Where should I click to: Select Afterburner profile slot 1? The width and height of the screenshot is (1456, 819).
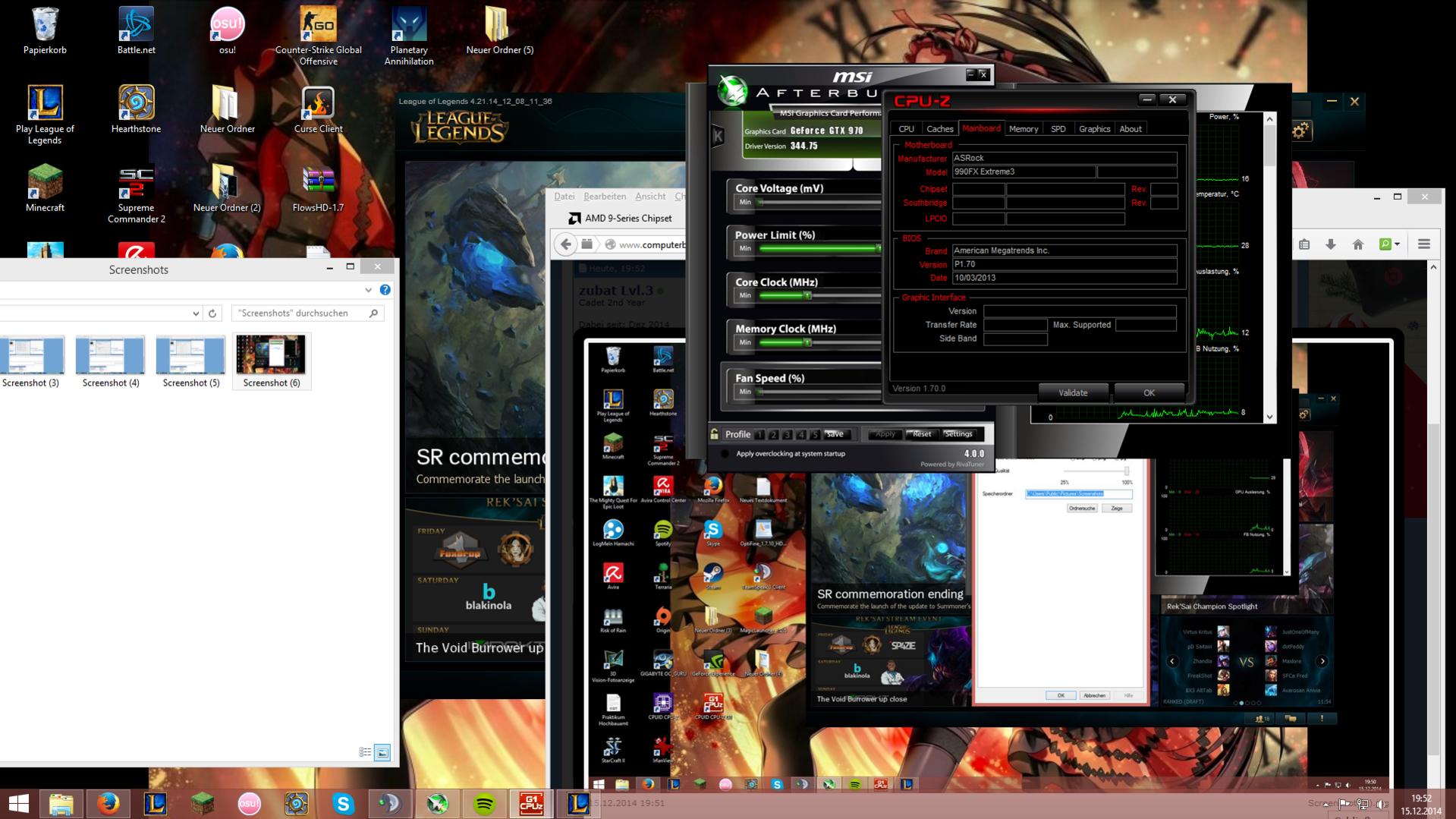pos(759,435)
